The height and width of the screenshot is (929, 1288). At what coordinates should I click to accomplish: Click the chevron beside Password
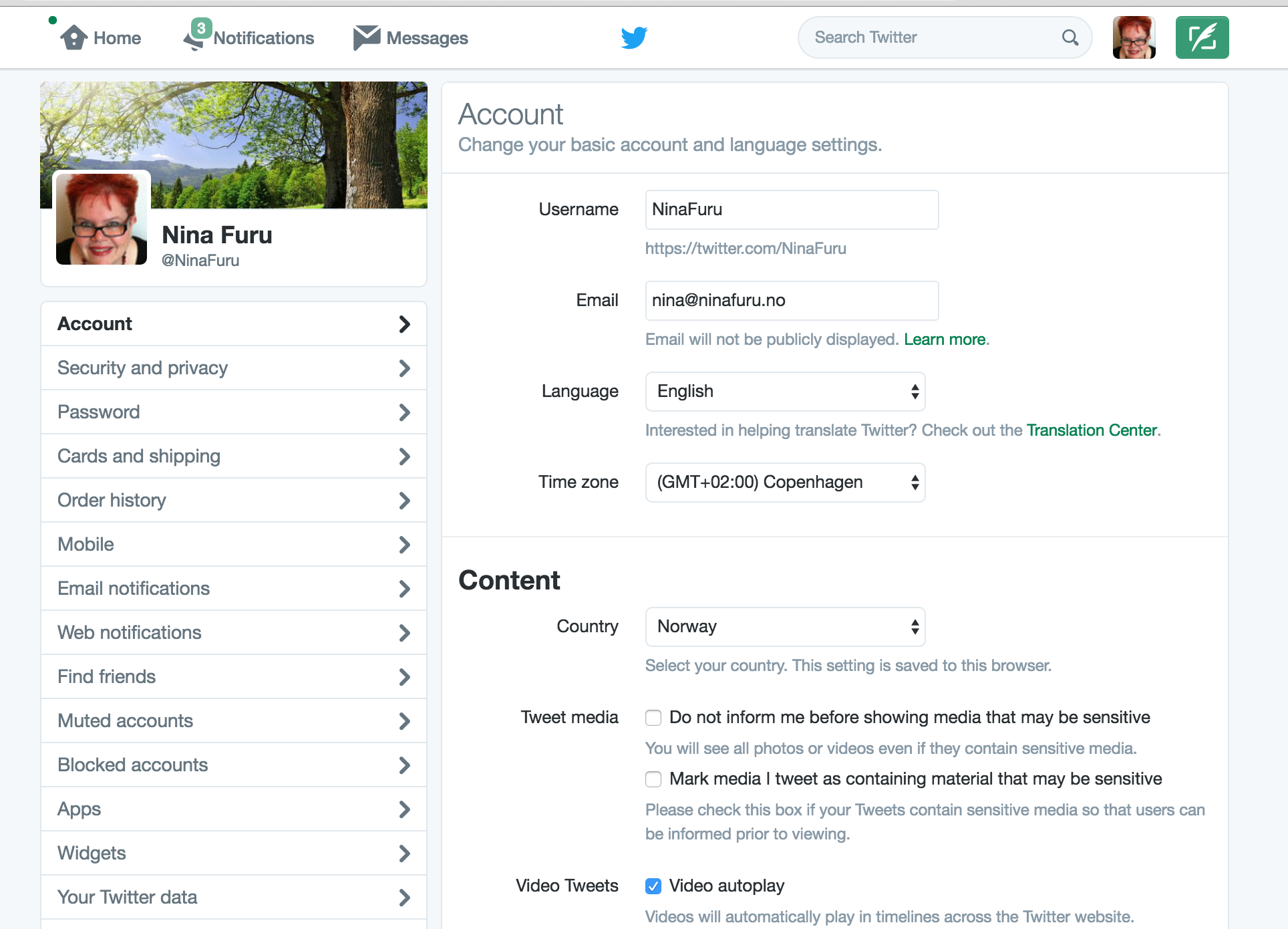coord(404,412)
